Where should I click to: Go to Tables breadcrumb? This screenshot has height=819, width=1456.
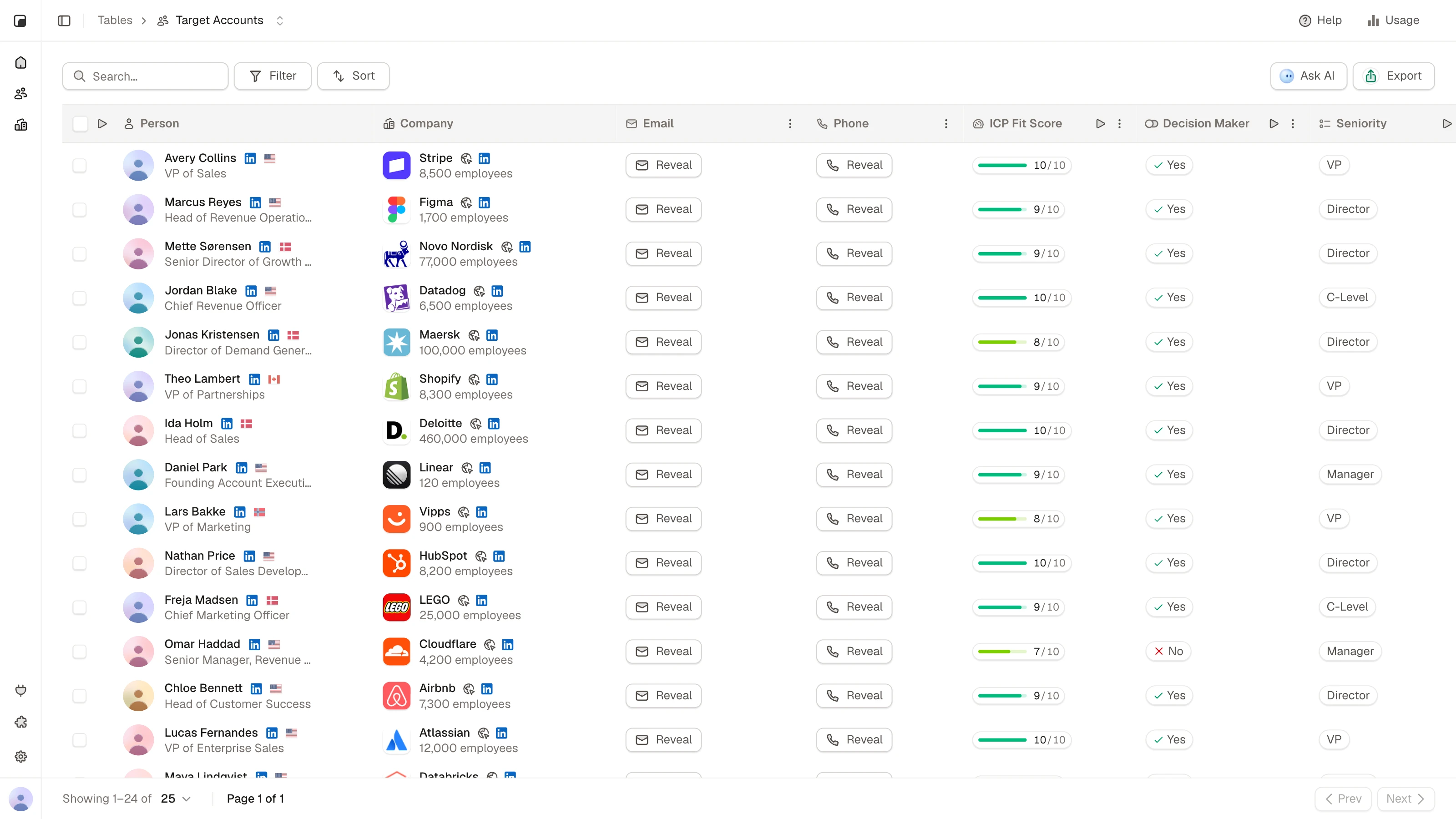coord(115,20)
